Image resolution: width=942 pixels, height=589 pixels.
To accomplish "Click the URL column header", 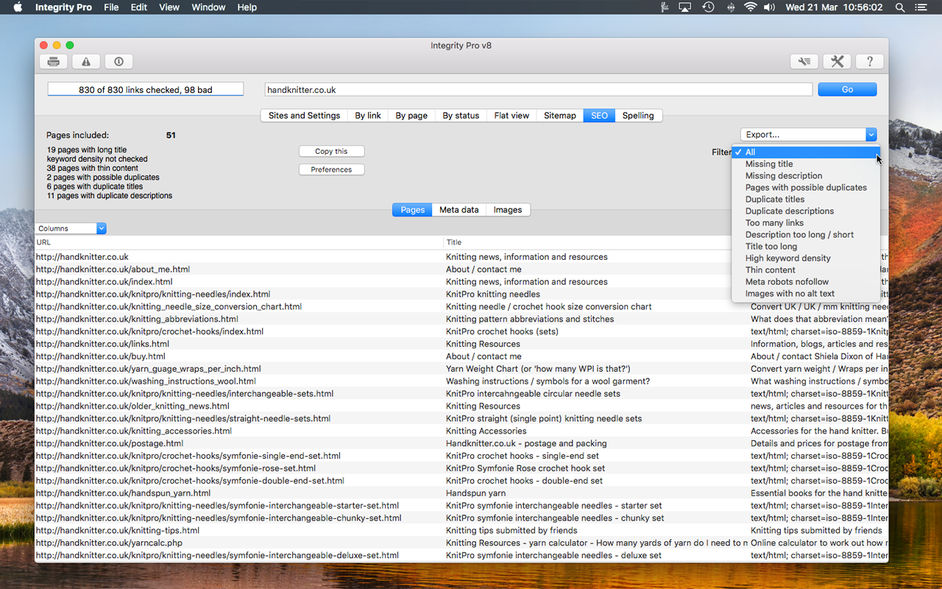I will (x=239, y=242).
